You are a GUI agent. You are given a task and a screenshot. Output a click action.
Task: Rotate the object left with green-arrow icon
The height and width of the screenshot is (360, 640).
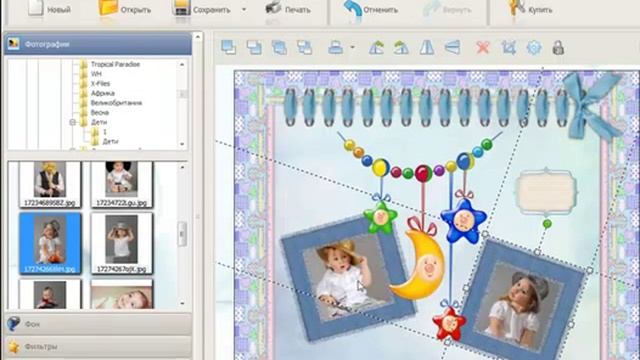tap(376, 47)
